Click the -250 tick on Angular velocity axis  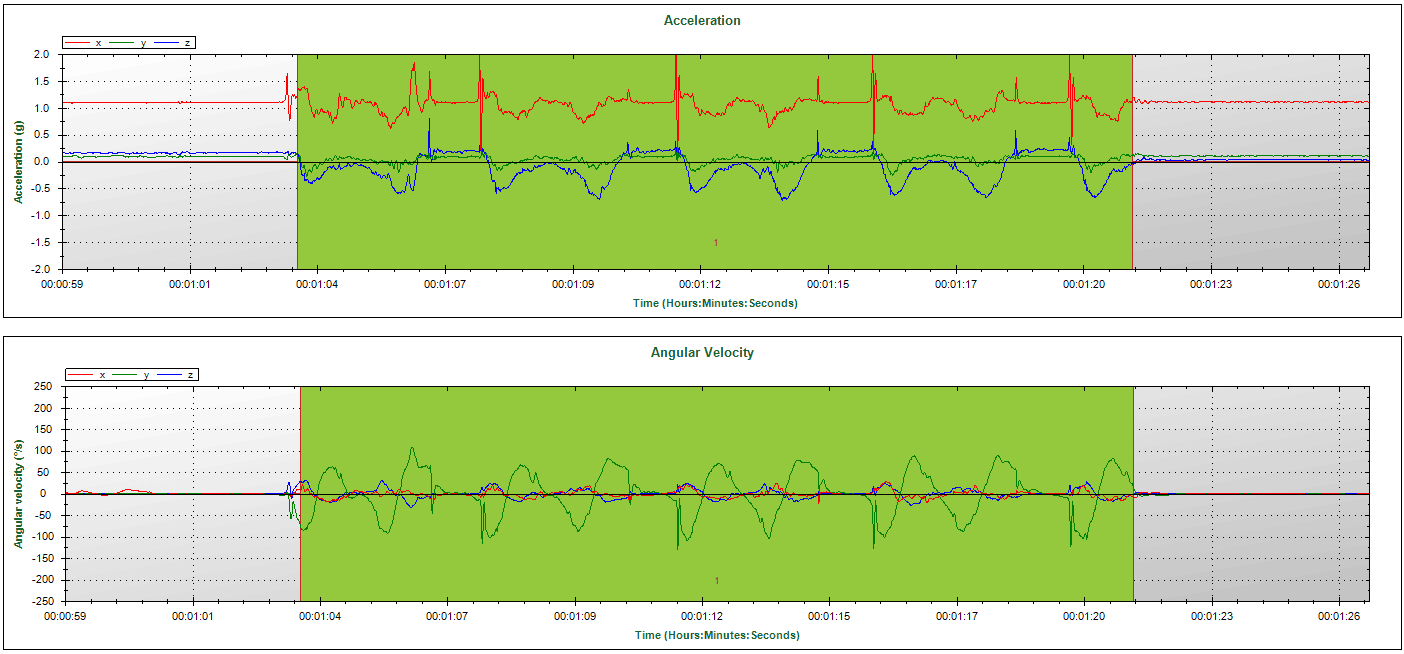point(40,601)
